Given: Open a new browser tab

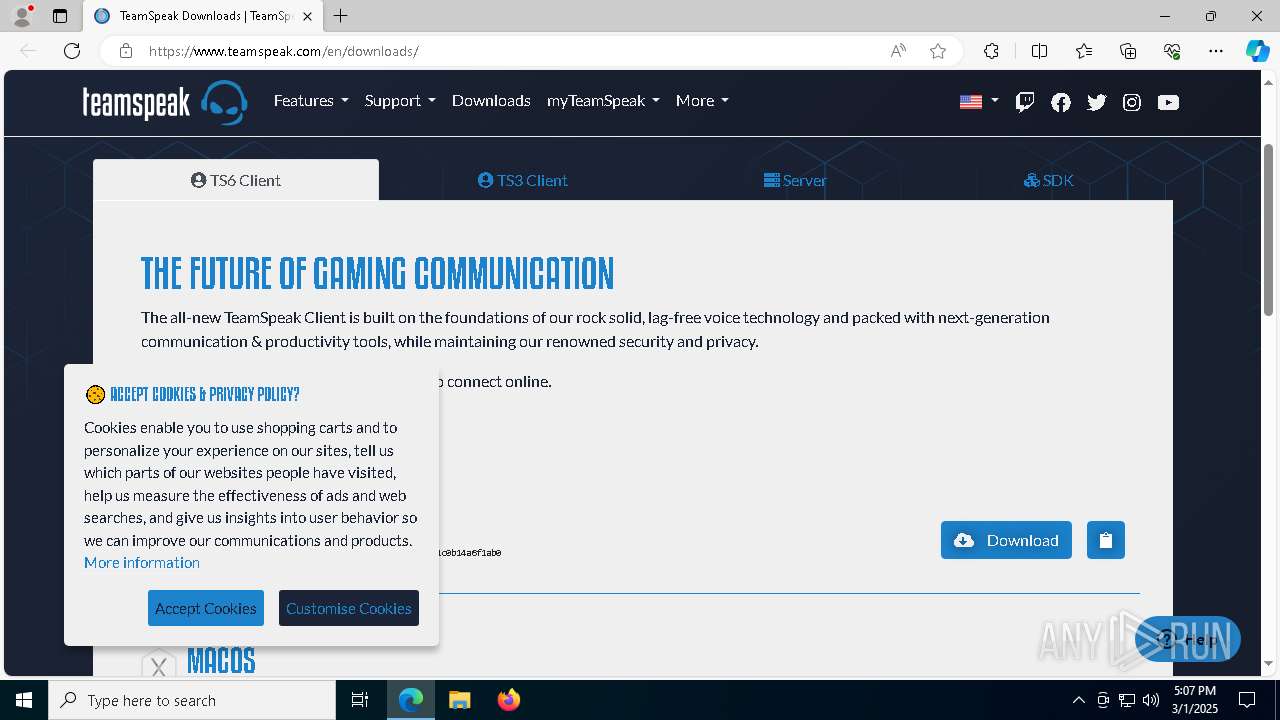Looking at the screenshot, I should (x=341, y=16).
